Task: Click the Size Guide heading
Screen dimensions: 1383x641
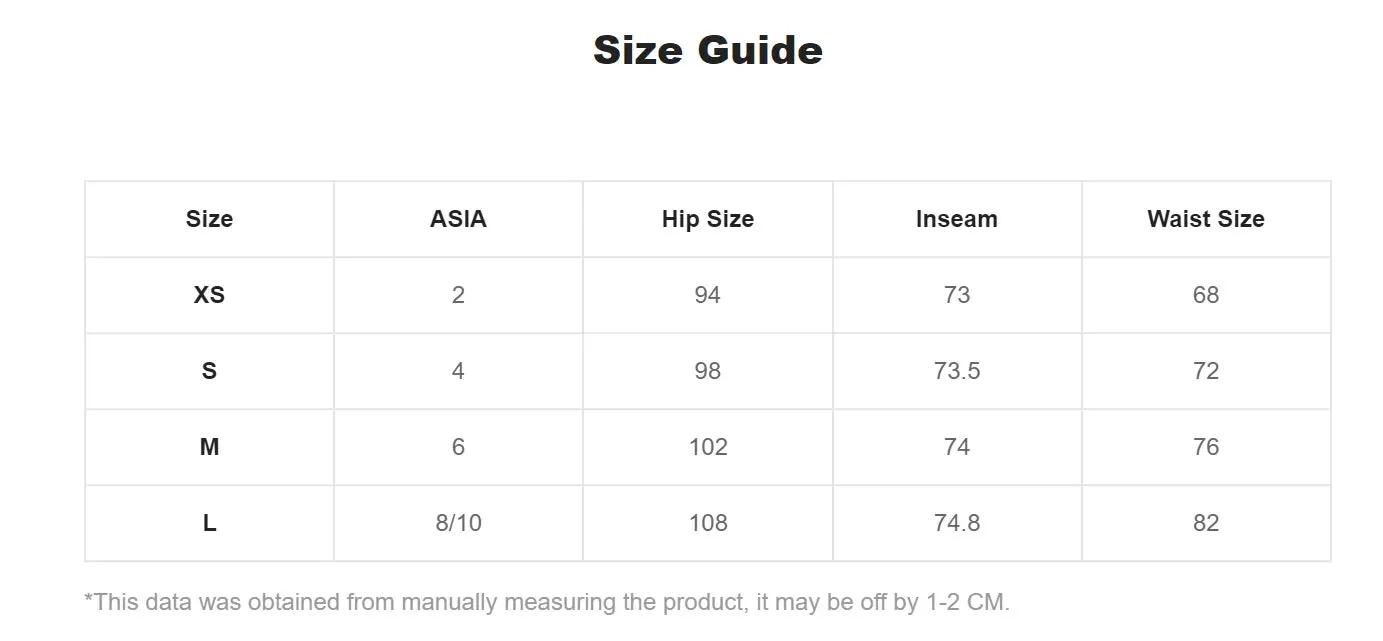Action: point(708,50)
